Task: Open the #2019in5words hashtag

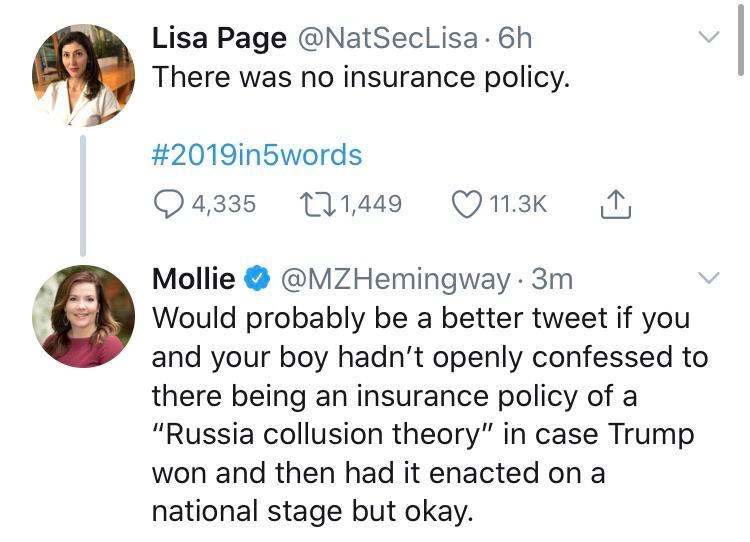Action: pyautogui.click(x=256, y=155)
